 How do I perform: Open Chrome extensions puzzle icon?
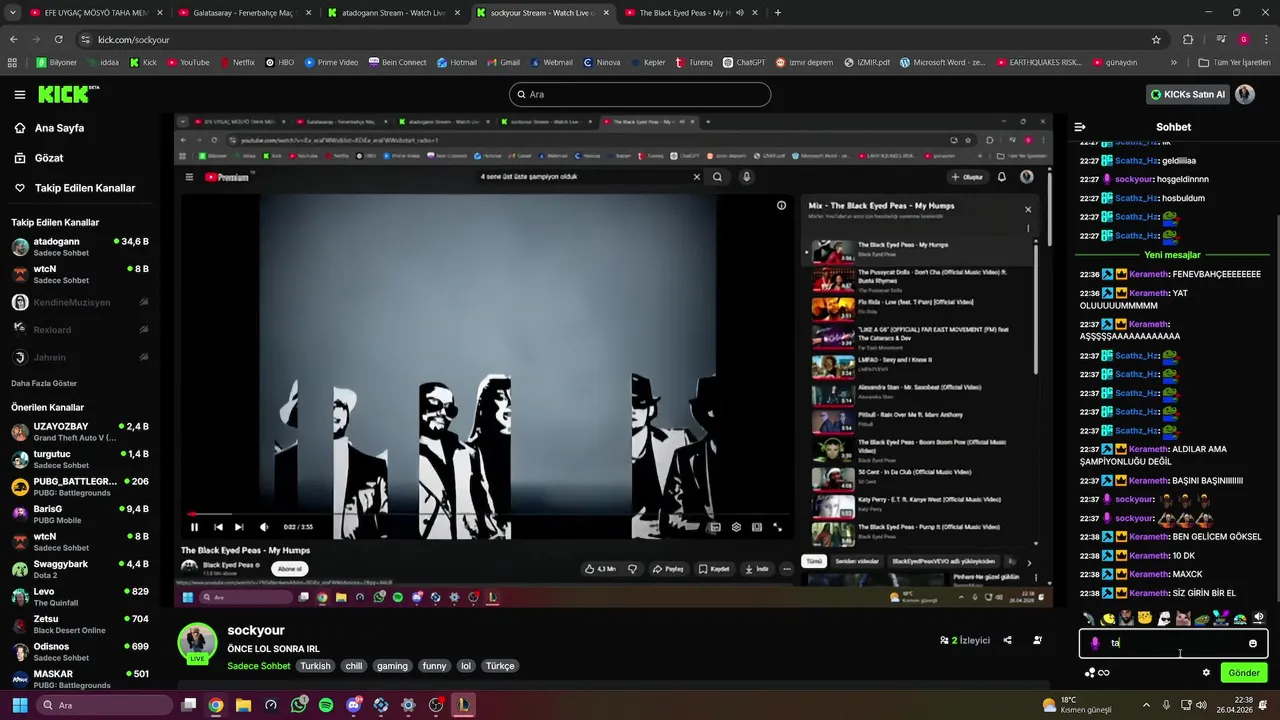pos(1188,39)
